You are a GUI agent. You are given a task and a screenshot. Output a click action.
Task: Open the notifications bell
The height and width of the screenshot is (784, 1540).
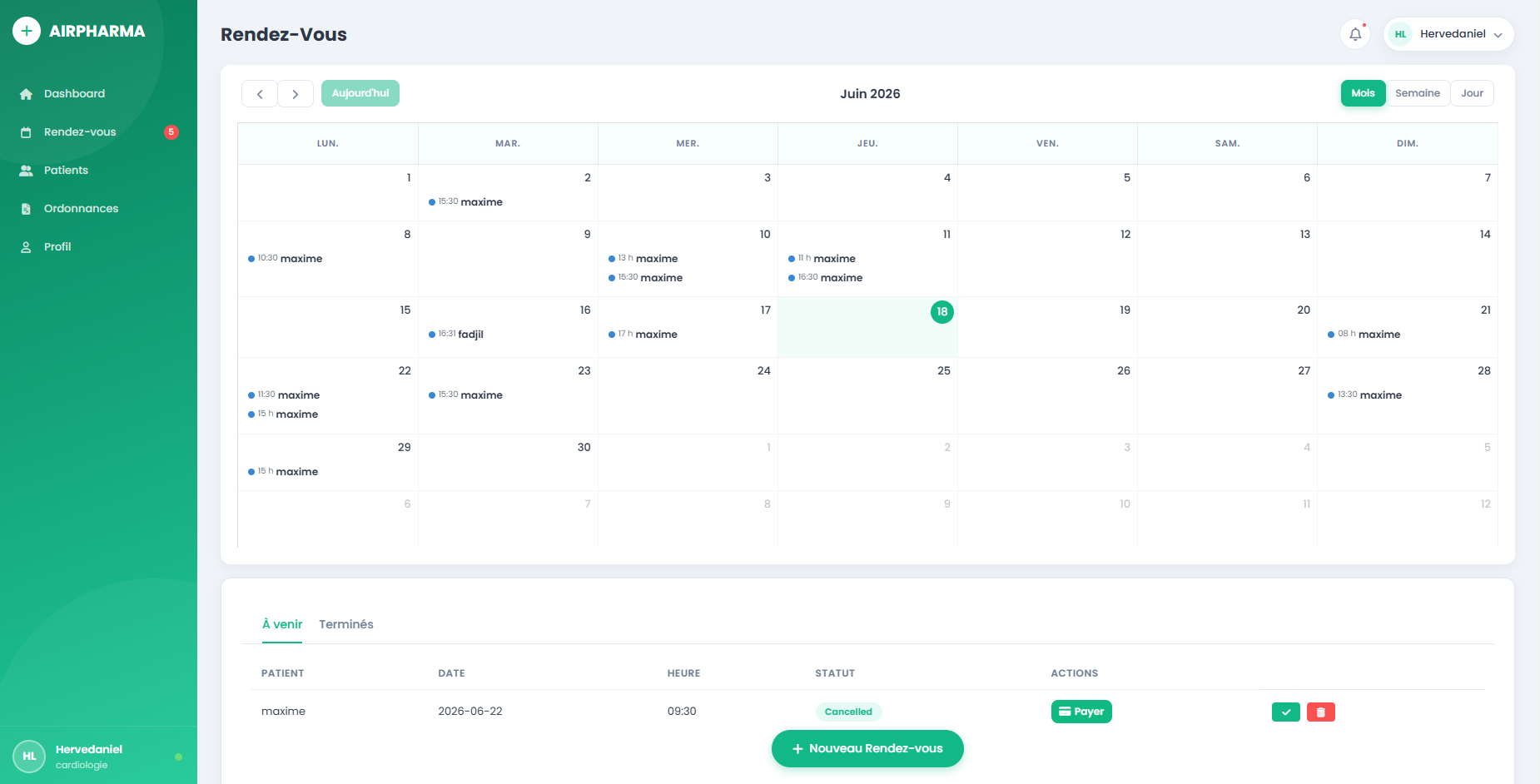click(x=1355, y=34)
